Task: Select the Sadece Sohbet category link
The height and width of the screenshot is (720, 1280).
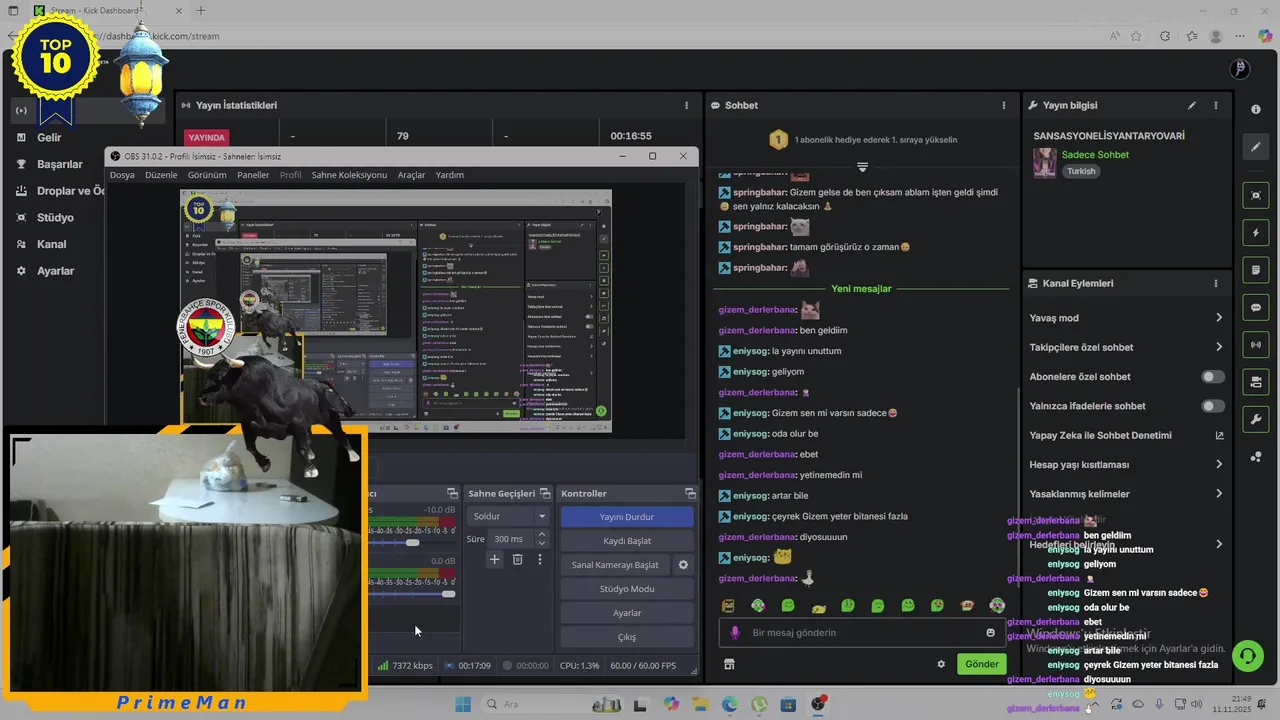Action: pos(1095,155)
